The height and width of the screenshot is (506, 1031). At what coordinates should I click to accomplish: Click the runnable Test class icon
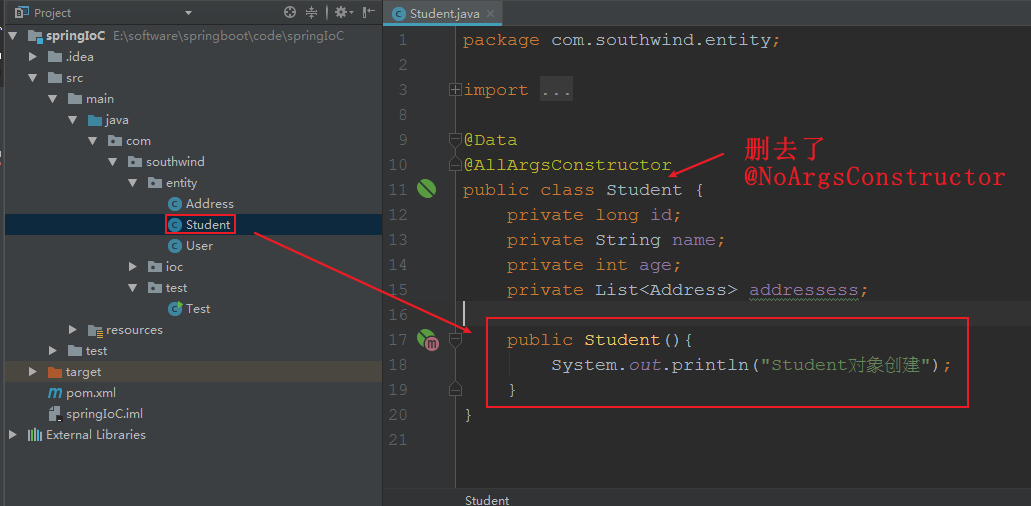[x=175, y=309]
